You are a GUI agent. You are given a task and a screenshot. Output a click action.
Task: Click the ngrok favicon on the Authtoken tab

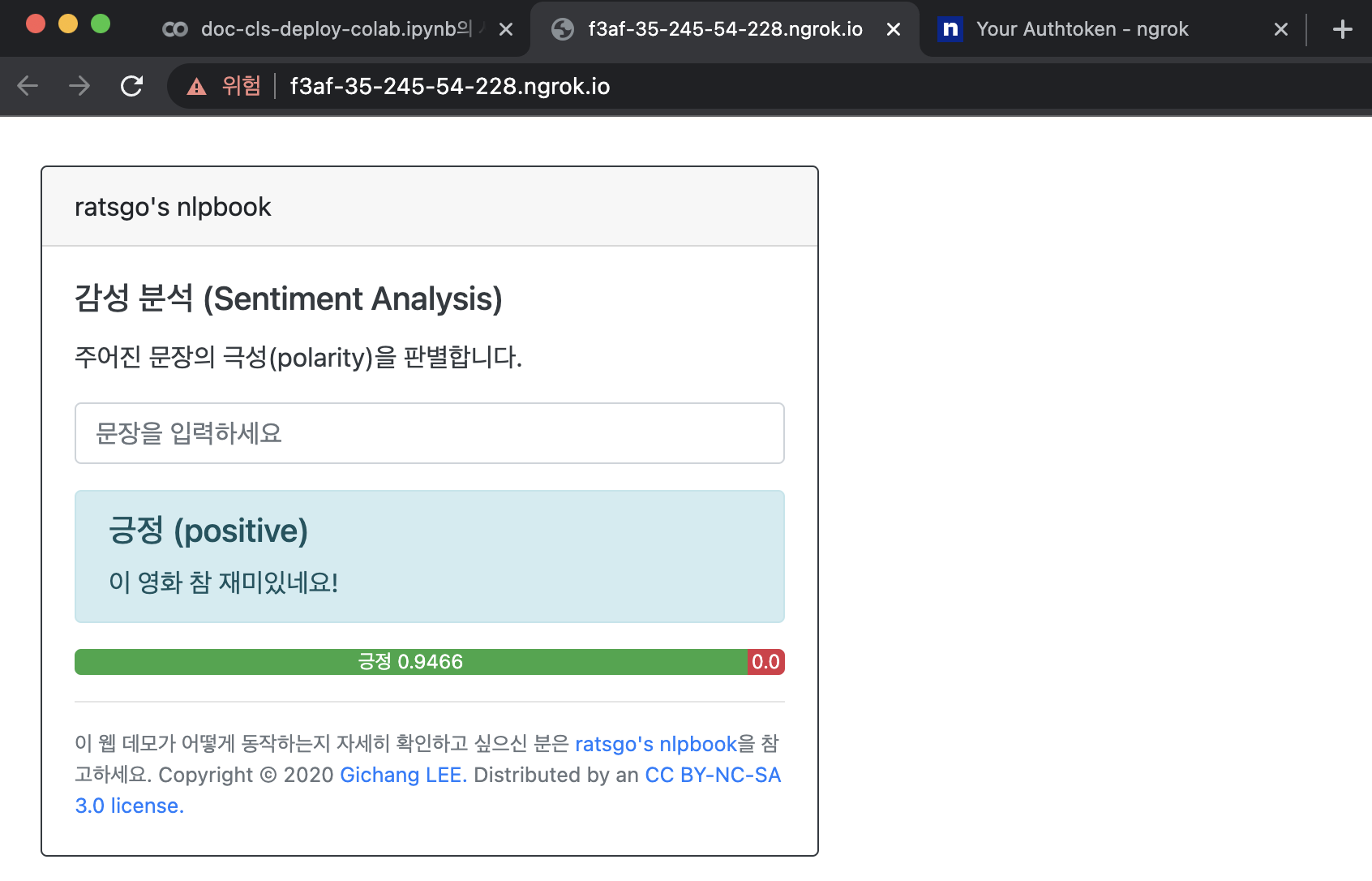tap(949, 28)
